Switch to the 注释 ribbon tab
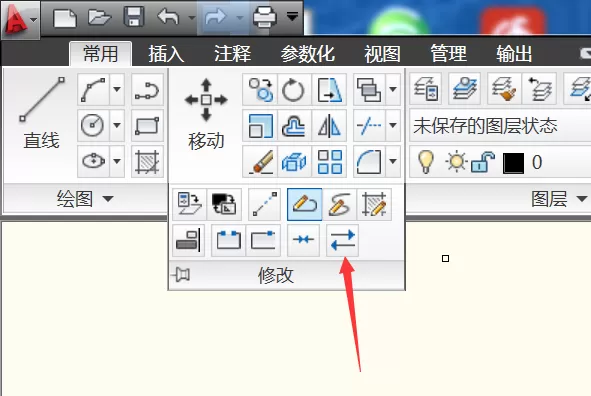The height and width of the screenshot is (396, 591). click(232, 54)
